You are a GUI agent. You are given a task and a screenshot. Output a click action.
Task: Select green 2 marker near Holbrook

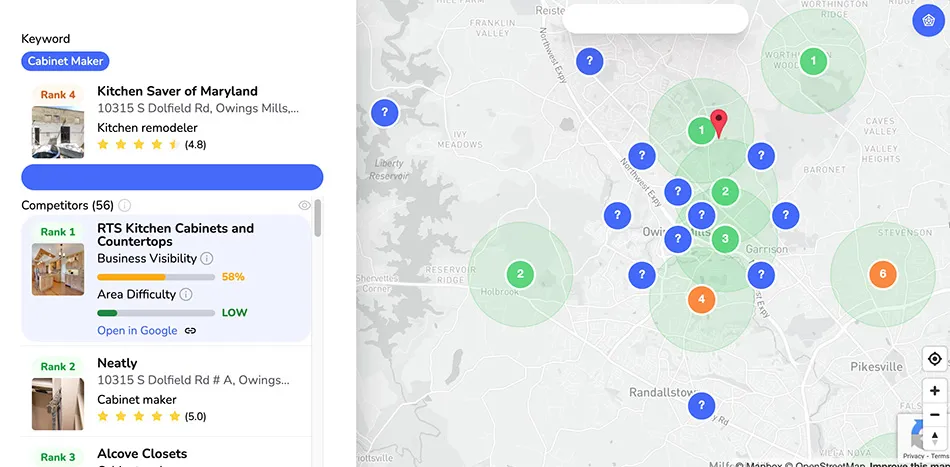[x=520, y=274]
